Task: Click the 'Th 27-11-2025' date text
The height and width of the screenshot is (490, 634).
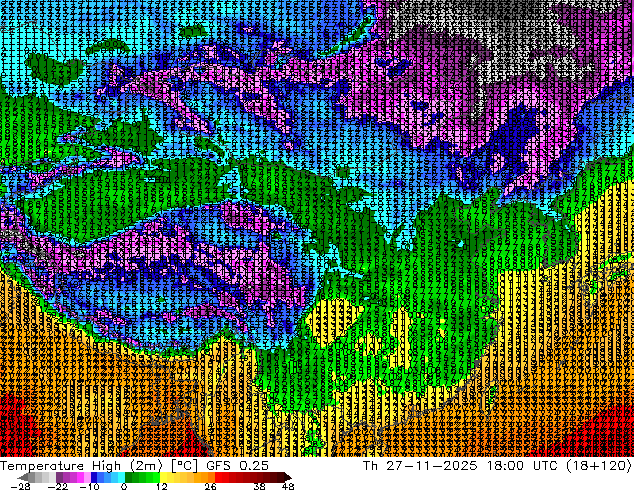Action: (x=420, y=466)
